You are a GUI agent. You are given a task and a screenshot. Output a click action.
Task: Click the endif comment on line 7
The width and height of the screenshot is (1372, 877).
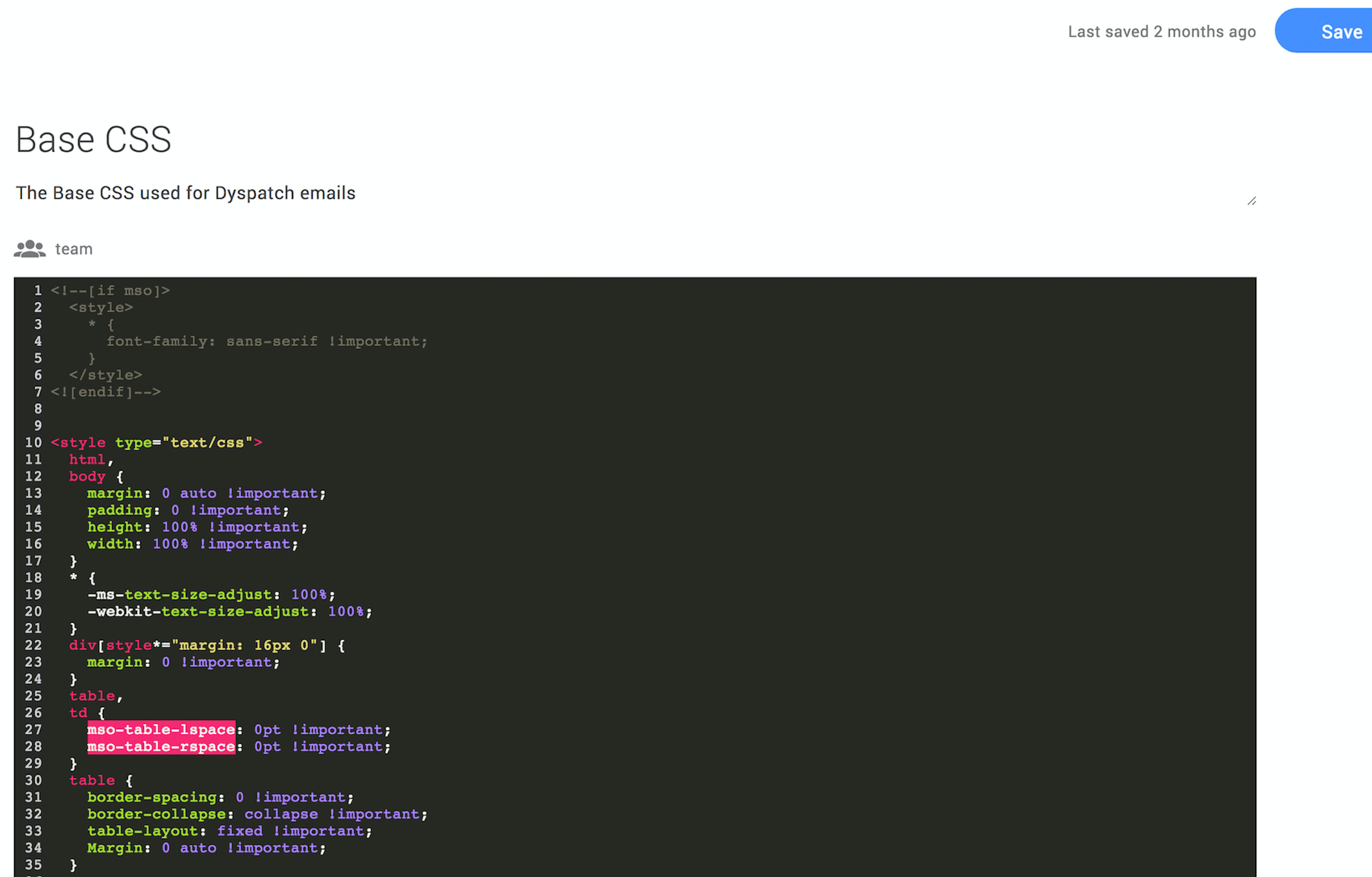106,392
